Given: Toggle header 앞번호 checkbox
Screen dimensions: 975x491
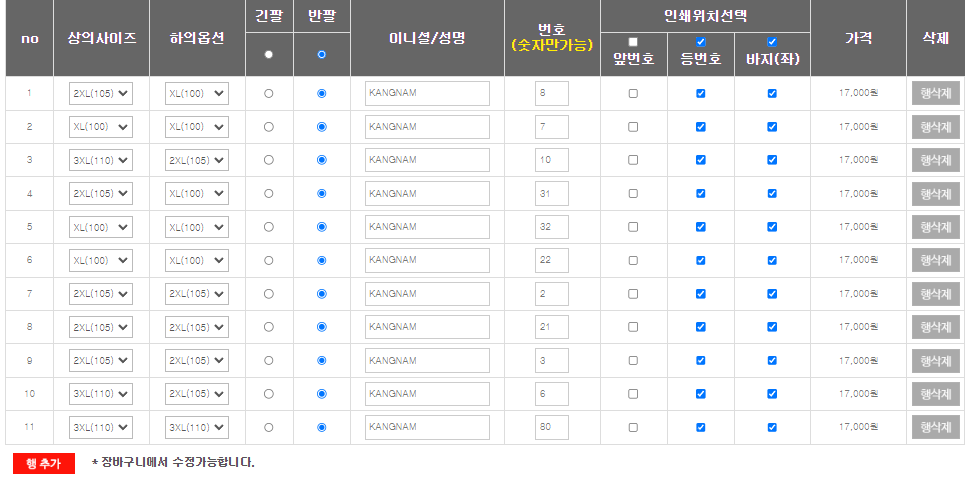Looking at the screenshot, I should [x=633, y=42].
